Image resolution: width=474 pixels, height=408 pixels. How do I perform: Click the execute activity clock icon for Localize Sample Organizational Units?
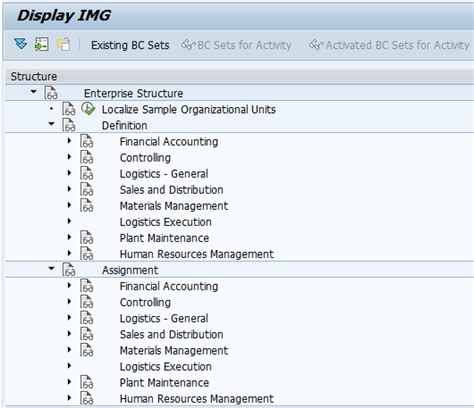pyautogui.click(x=88, y=109)
